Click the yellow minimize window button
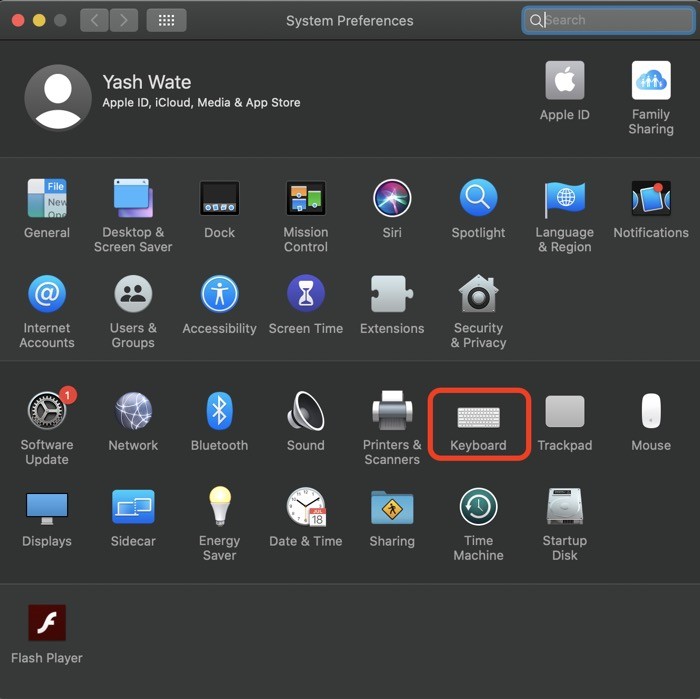The height and width of the screenshot is (699, 700). tap(39, 21)
